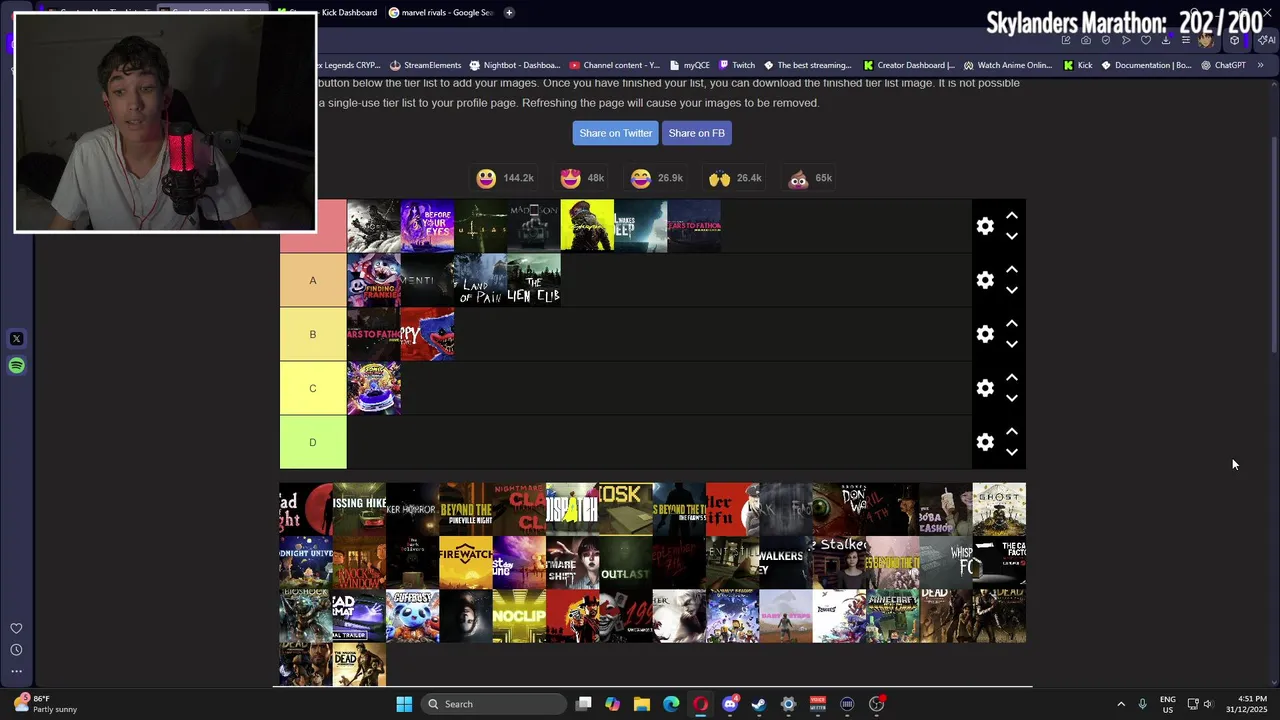Screen dimensions: 1280x720
Task: Open Nightbot Dashboard bookmark
Action: (514, 65)
